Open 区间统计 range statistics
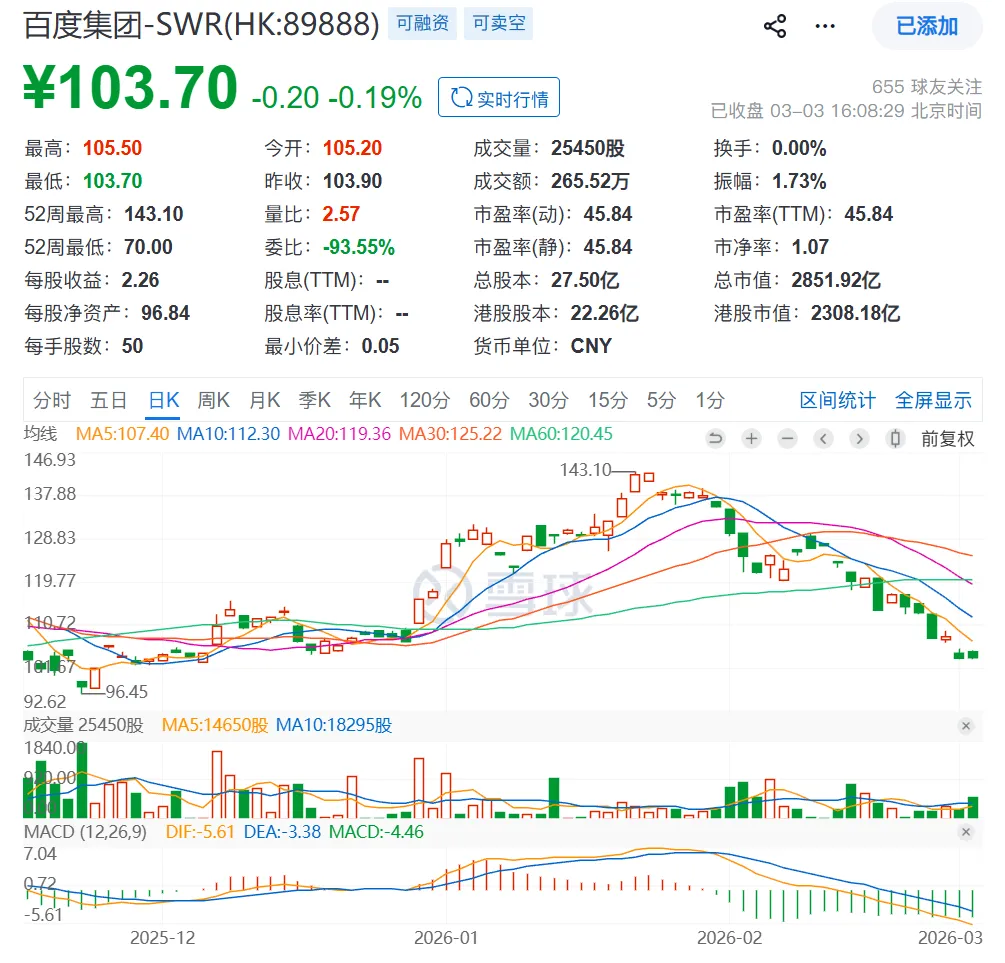Viewport: 1005px width, 963px height. [838, 400]
